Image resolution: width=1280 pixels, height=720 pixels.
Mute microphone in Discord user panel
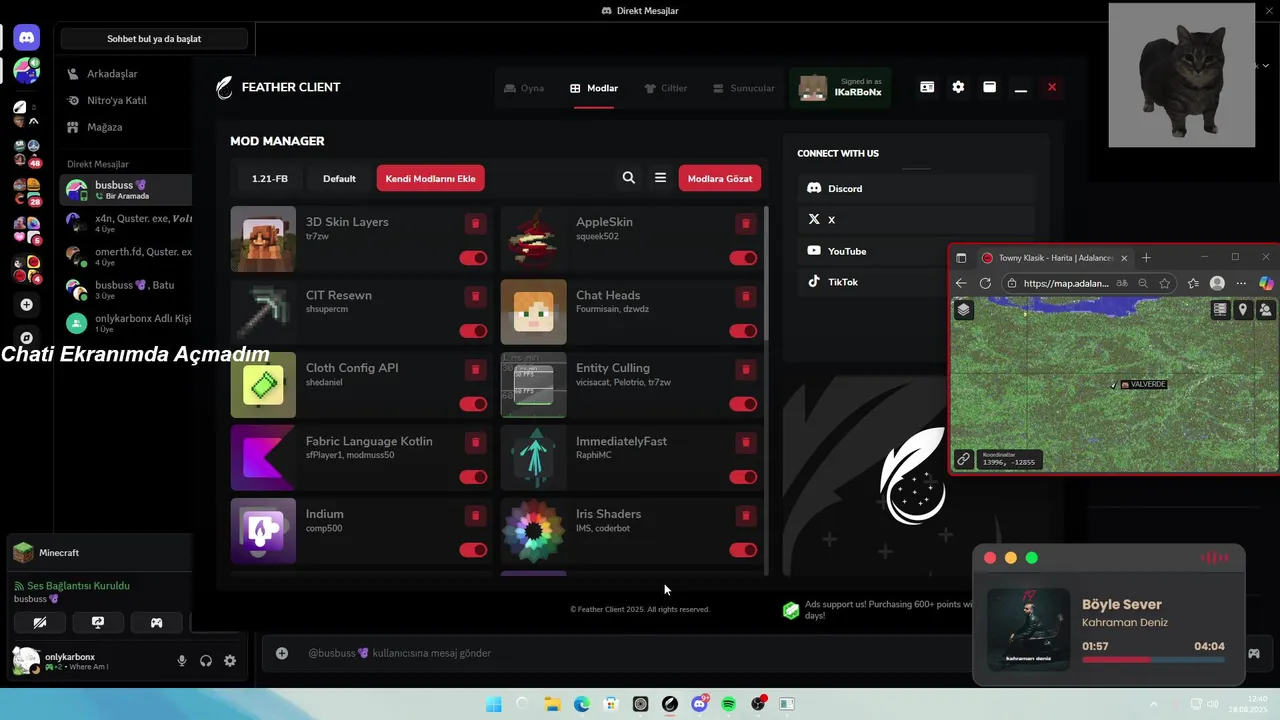click(x=182, y=661)
